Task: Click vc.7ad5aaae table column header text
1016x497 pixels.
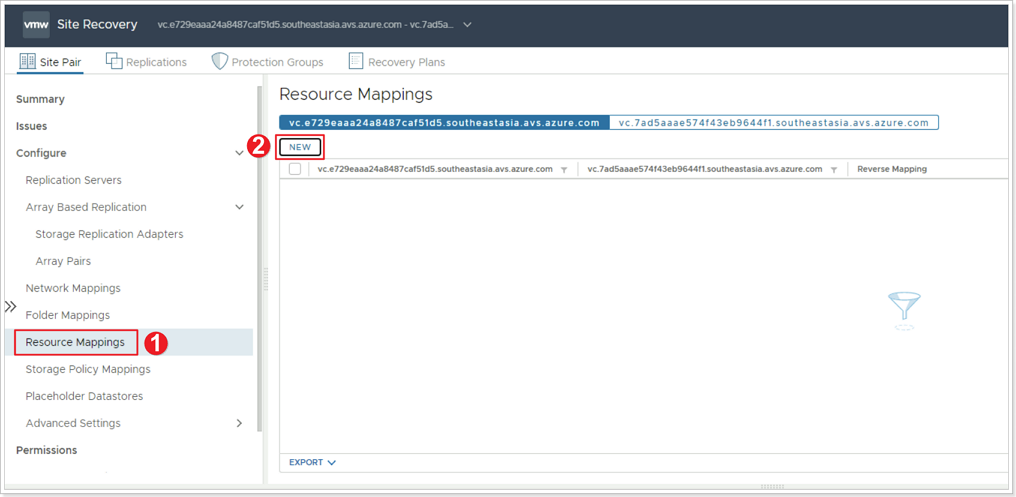Action: click(x=705, y=169)
